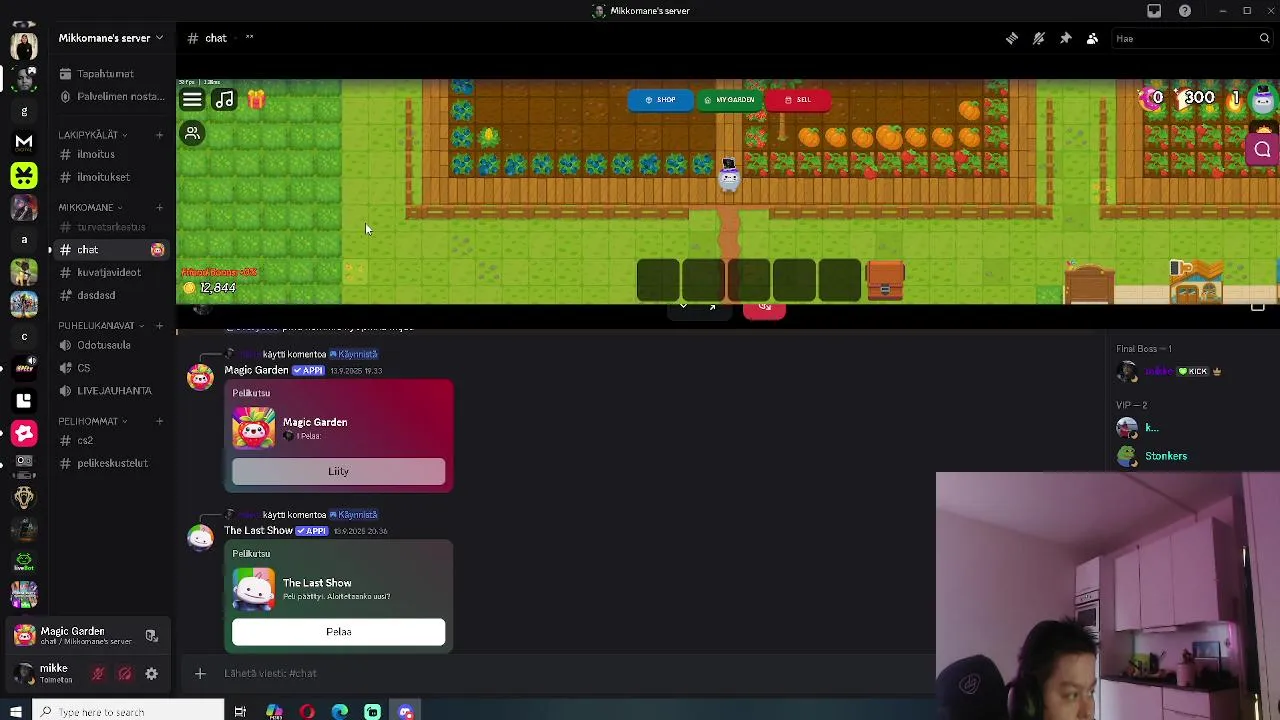Image resolution: width=1280 pixels, height=720 pixels.
Task: Click the green MY GARDEN button
Action: 729,100
